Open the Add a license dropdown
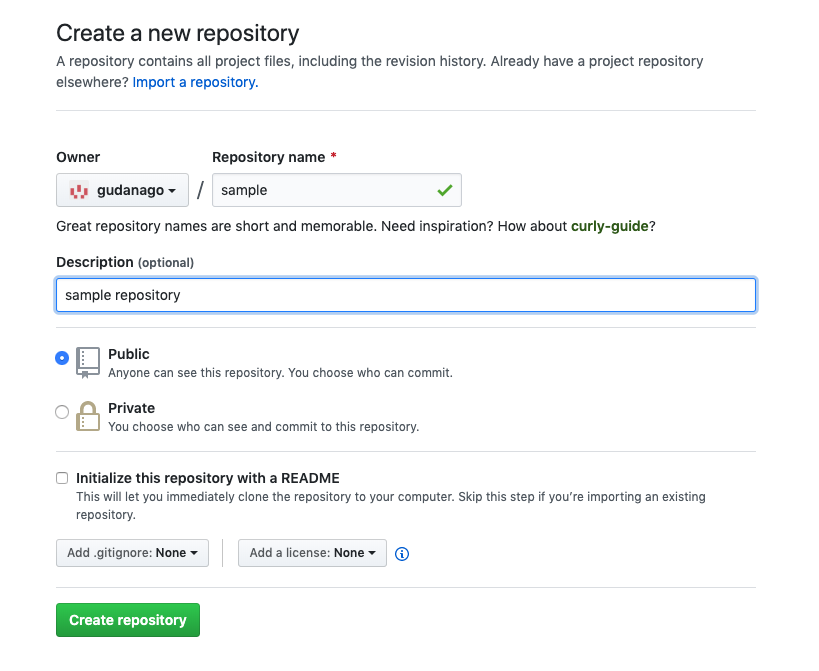Viewport: 819px width, 671px height. tap(312, 552)
